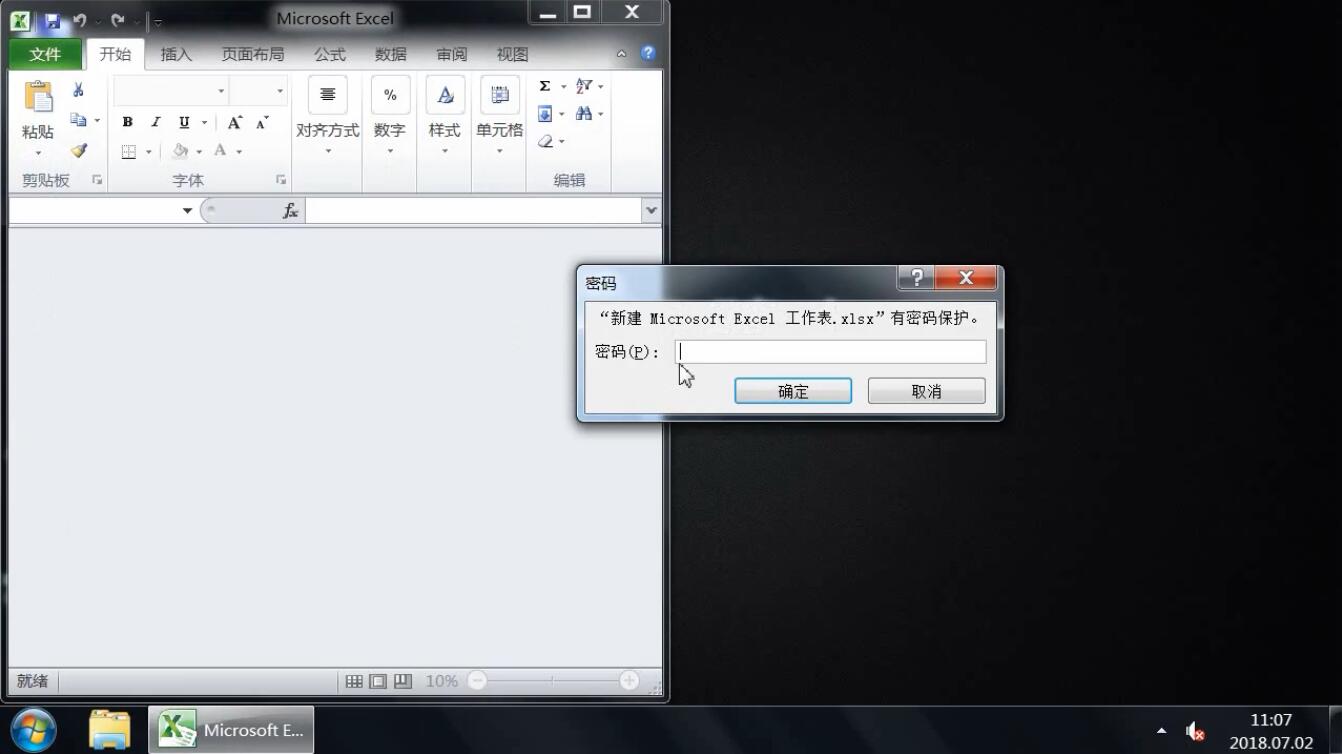The height and width of the screenshot is (754, 1342).
Task: Expand the Borders options arrow
Action: pos(148,151)
